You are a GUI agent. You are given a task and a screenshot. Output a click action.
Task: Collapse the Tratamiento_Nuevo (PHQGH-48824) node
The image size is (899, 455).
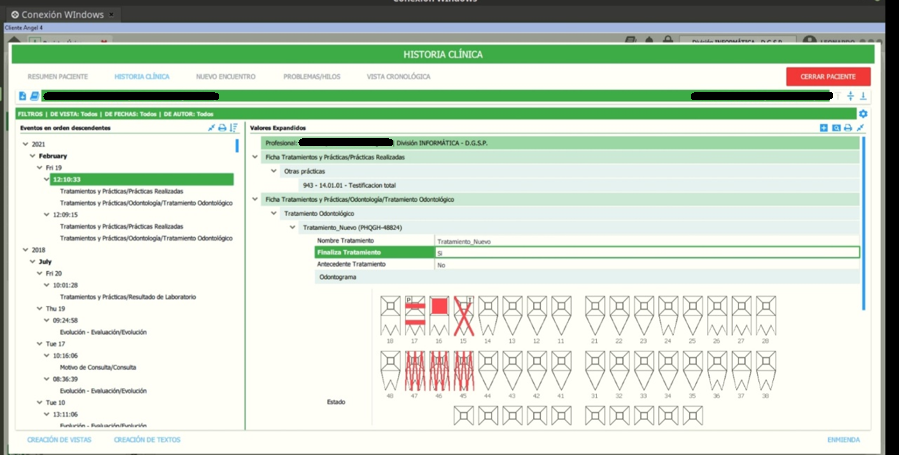[293, 228]
